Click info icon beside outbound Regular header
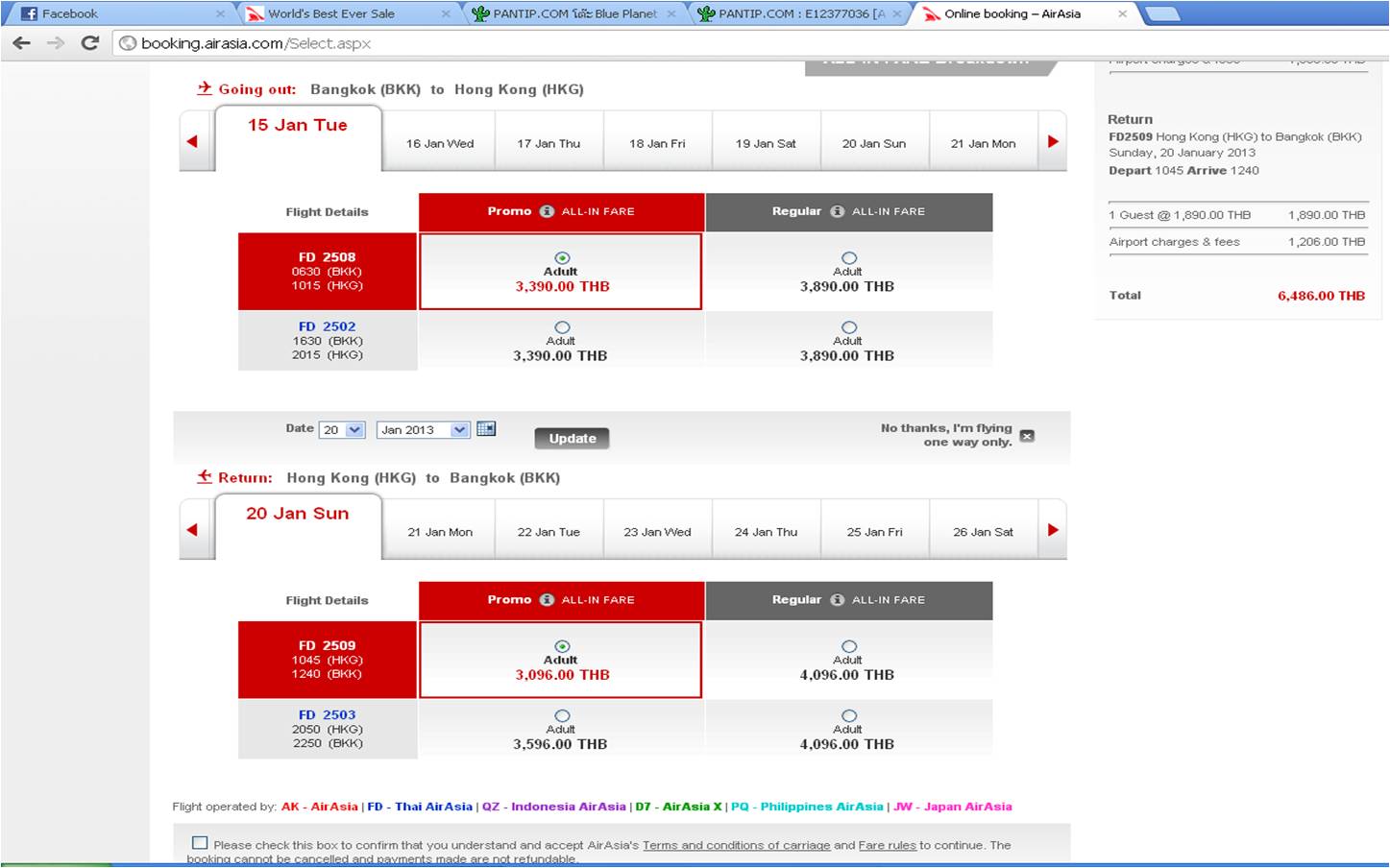1390x868 pixels. tap(837, 211)
